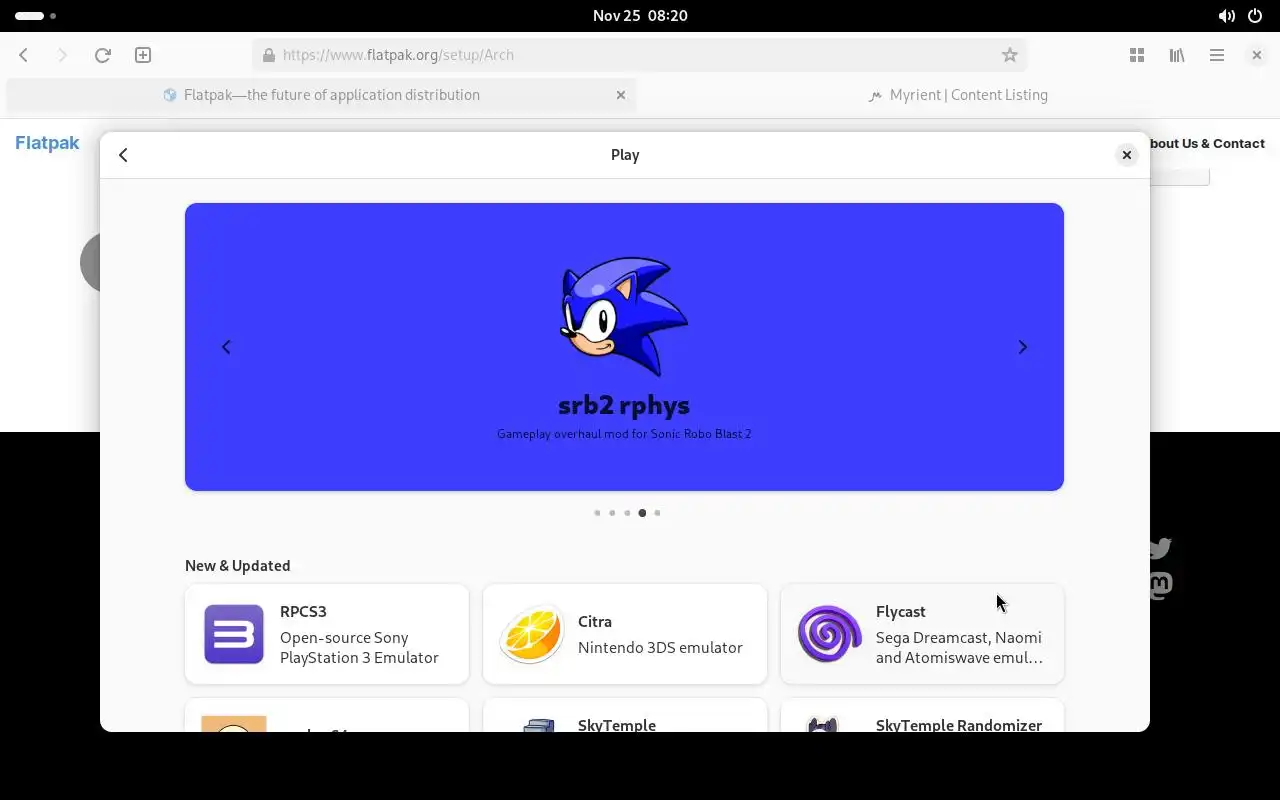The height and width of the screenshot is (800, 1280).
Task: Select fifth carousel page dot
Action: (x=657, y=513)
